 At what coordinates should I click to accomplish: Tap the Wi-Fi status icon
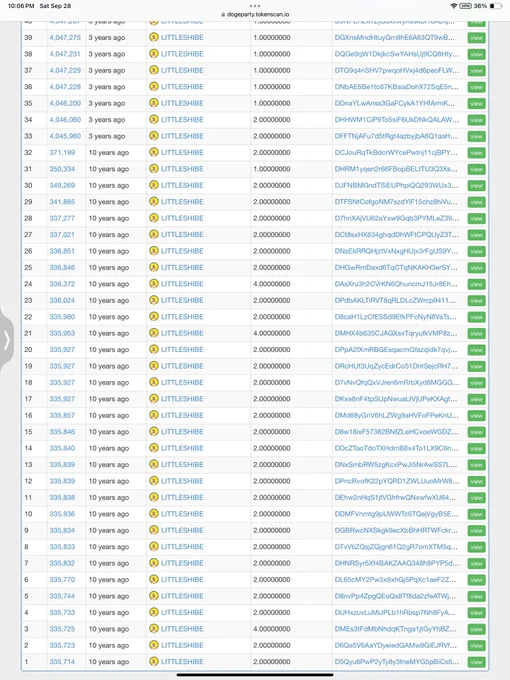coord(454,6)
